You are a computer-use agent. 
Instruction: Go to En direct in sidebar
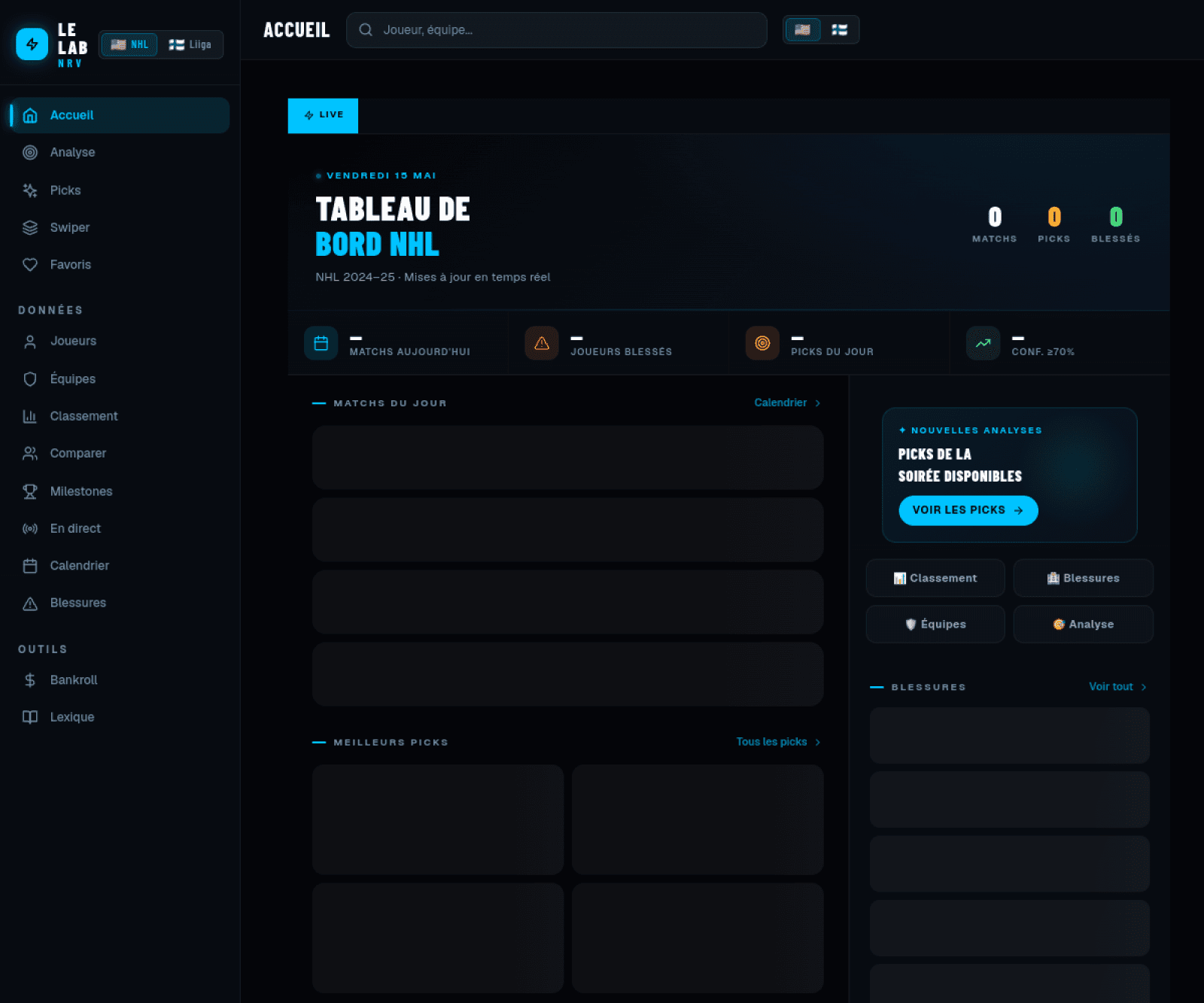(120, 529)
